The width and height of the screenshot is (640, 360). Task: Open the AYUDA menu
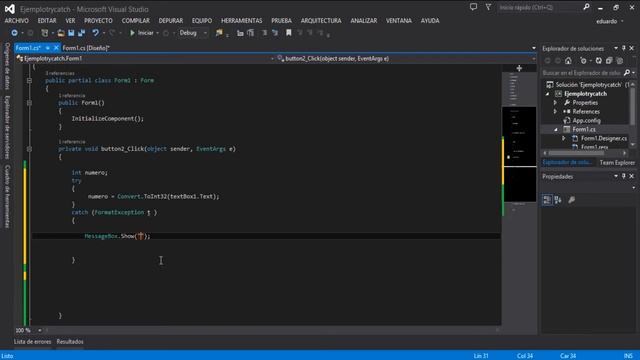(x=430, y=20)
